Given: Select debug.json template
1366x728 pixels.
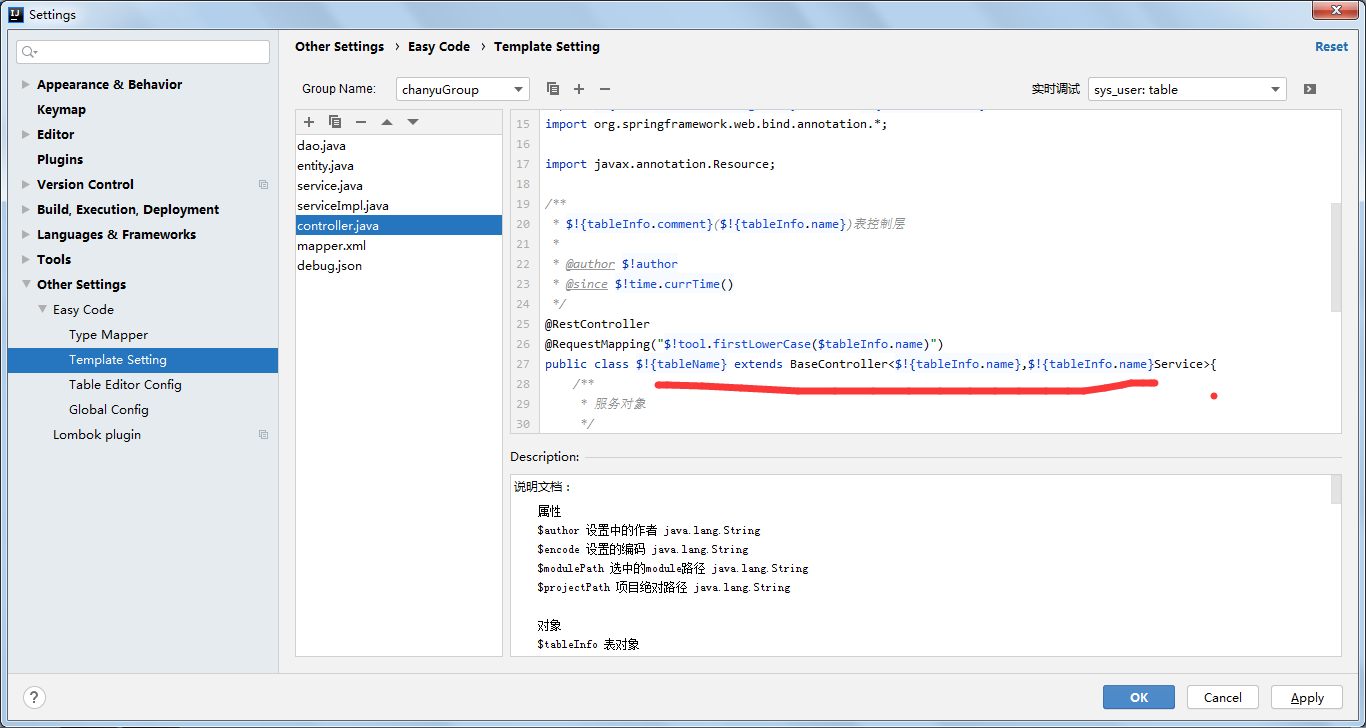Looking at the screenshot, I should (x=398, y=265).
